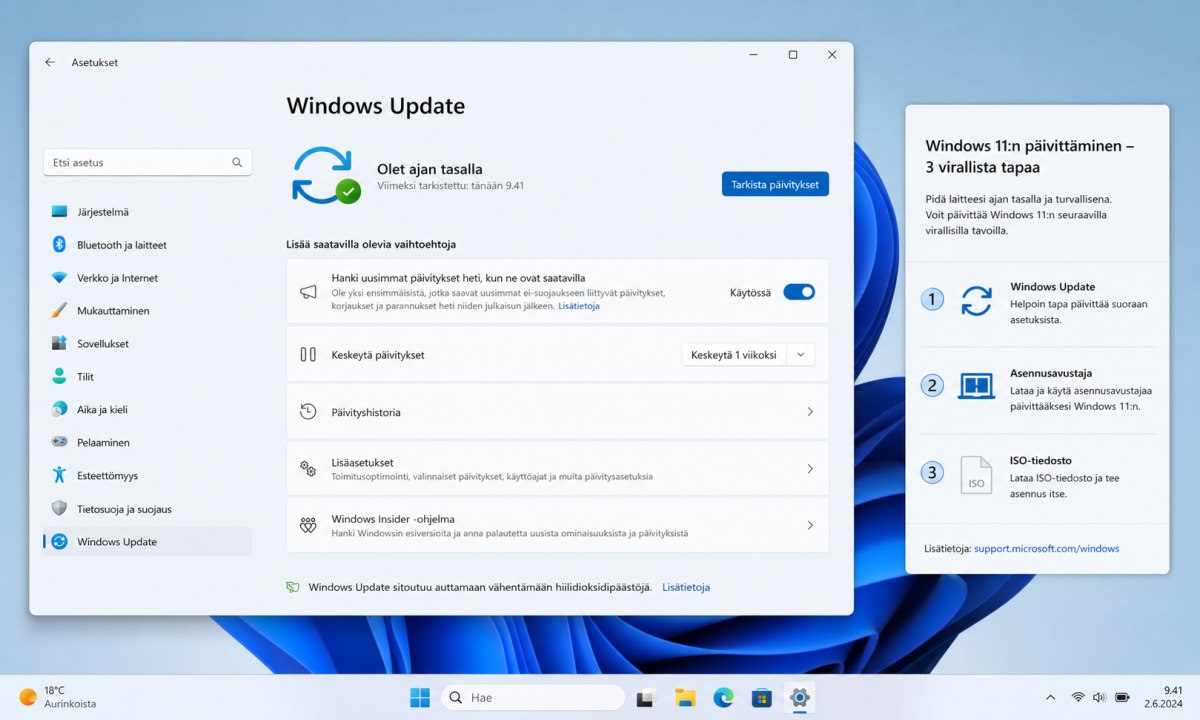Select Esteettömyys in sidebar
Viewport: 1200px width, 720px height.
point(147,476)
